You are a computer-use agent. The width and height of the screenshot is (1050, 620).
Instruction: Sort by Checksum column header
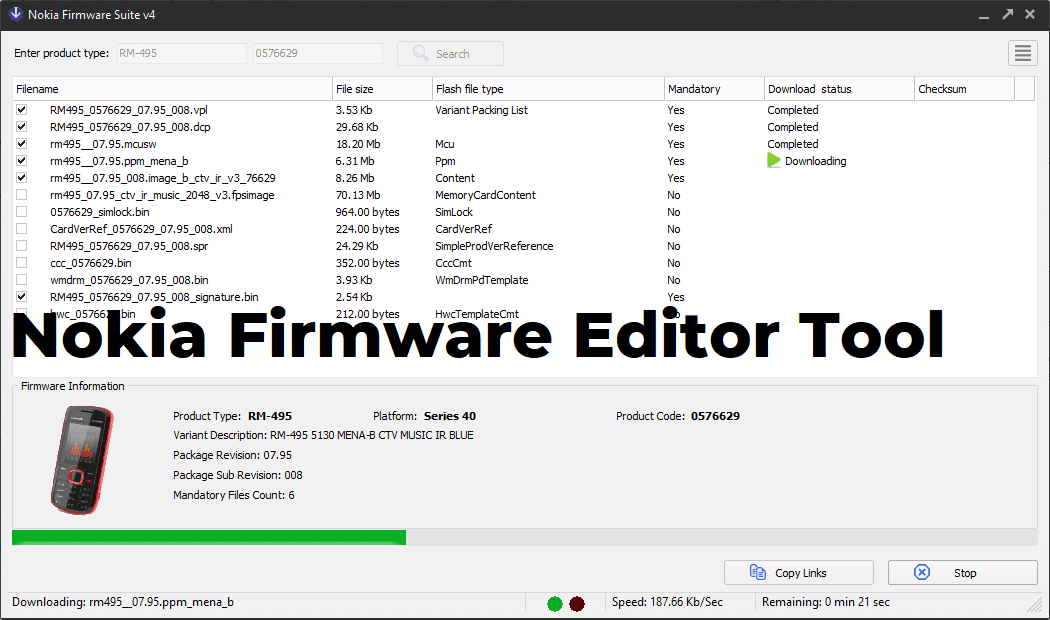965,89
